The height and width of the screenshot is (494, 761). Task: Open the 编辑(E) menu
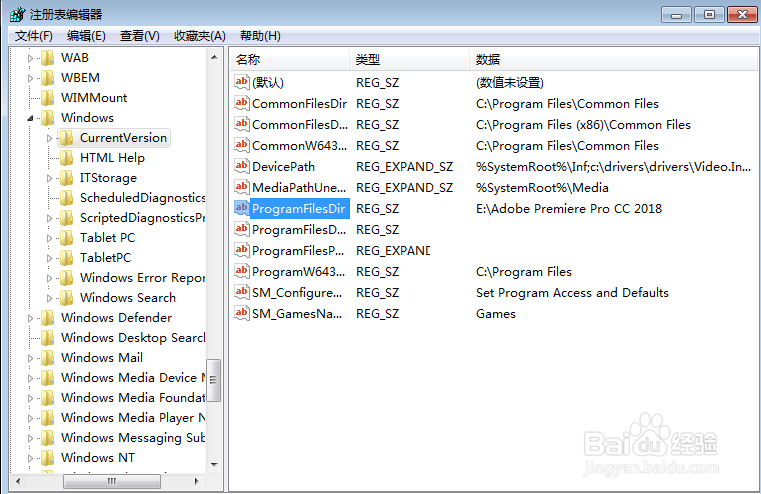click(x=86, y=36)
